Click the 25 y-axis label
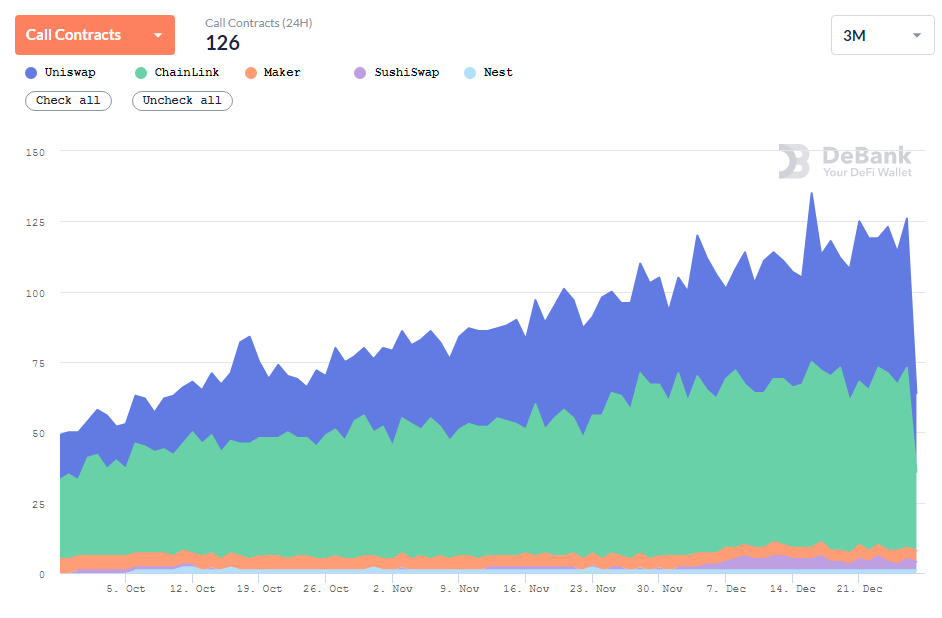Viewport: 942px width, 618px height. (38, 504)
